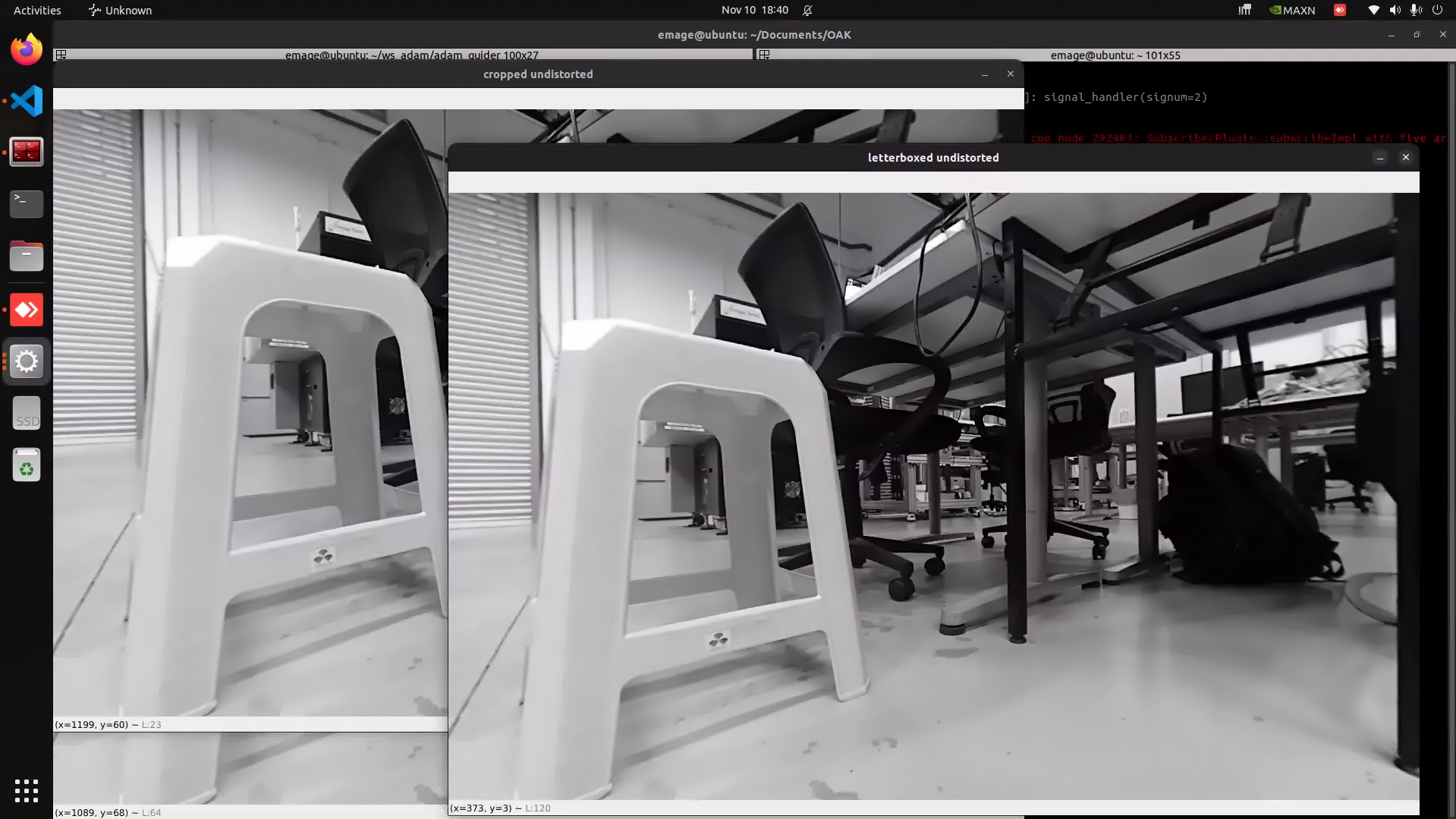Image resolution: width=1456 pixels, height=819 pixels.
Task: Open the clock showing Nov 10 18:40
Action: pyautogui.click(x=754, y=10)
